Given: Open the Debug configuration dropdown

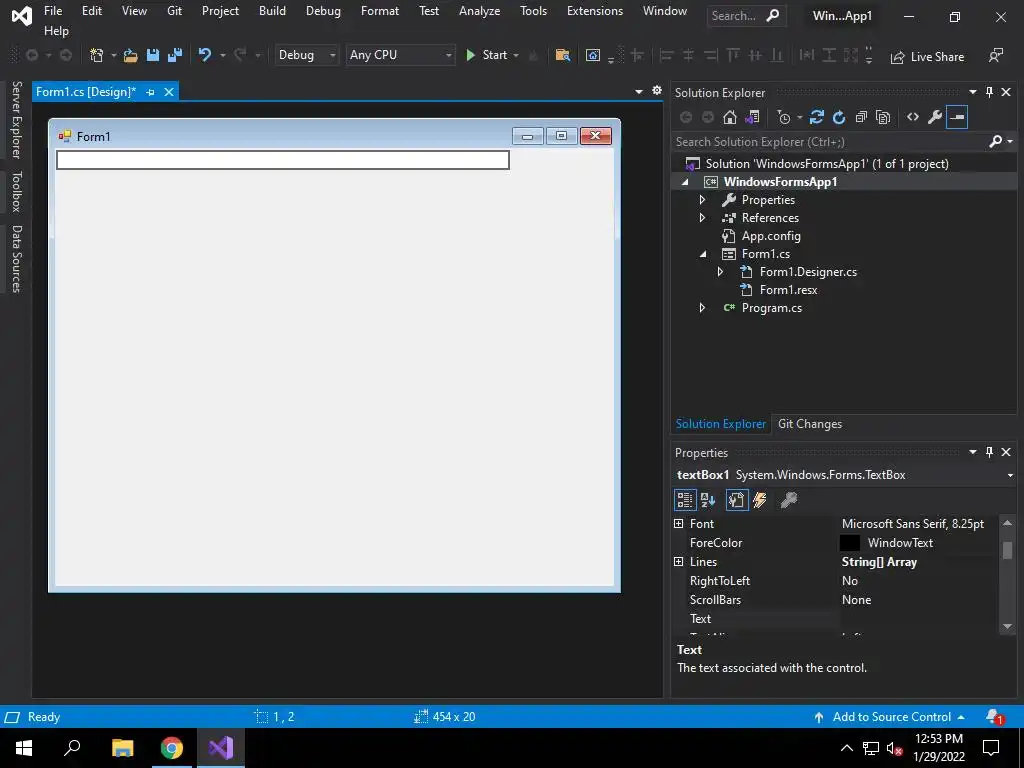Looking at the screenshot, I should click(306, 56).
